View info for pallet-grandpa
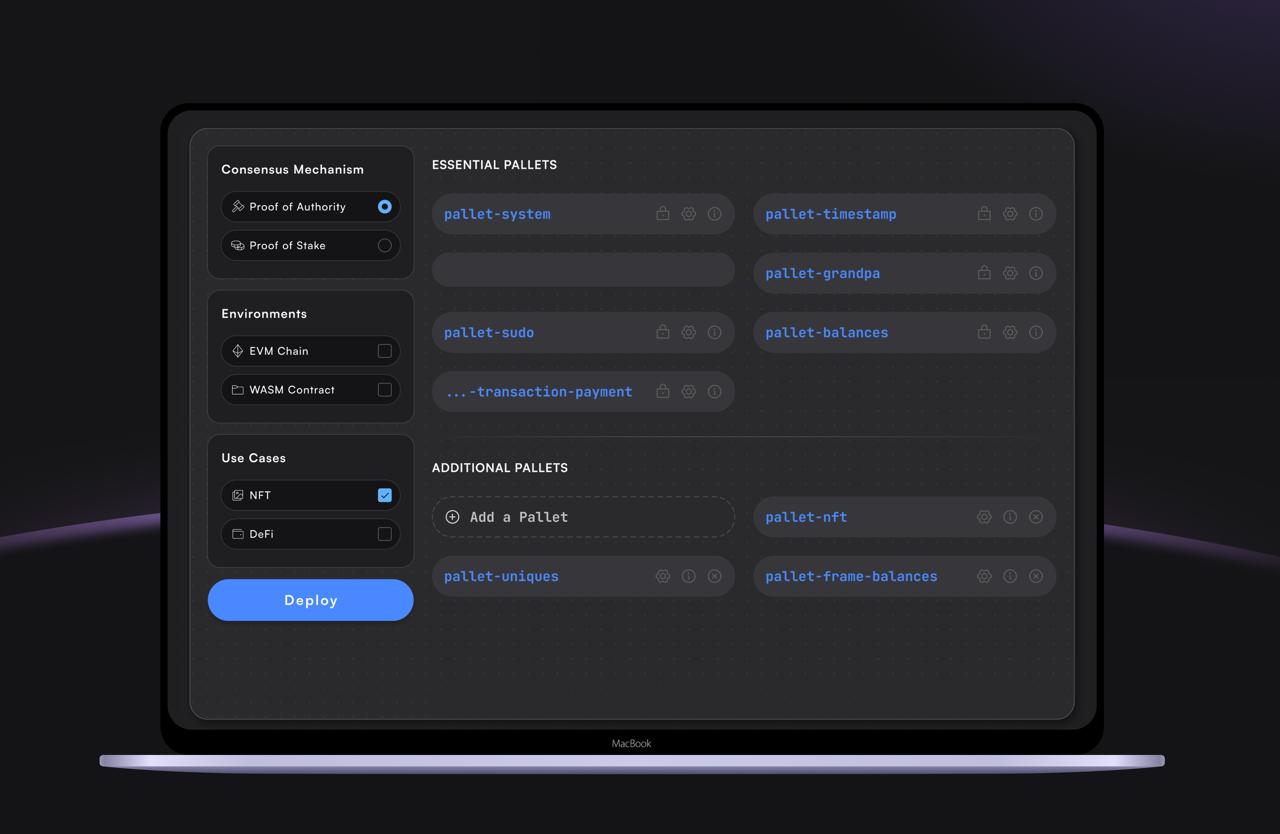Image resolution: width=1280 pixels, height=834 pixels. 1035,272
